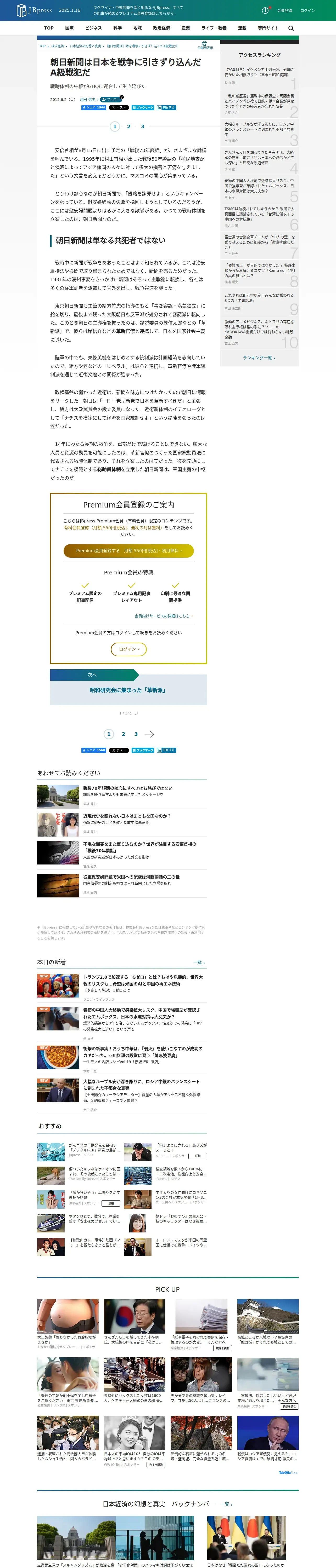Open the notification icon with red dot
The height and width of the screenshot is (1568, 336).
click(x=265, y=10)
